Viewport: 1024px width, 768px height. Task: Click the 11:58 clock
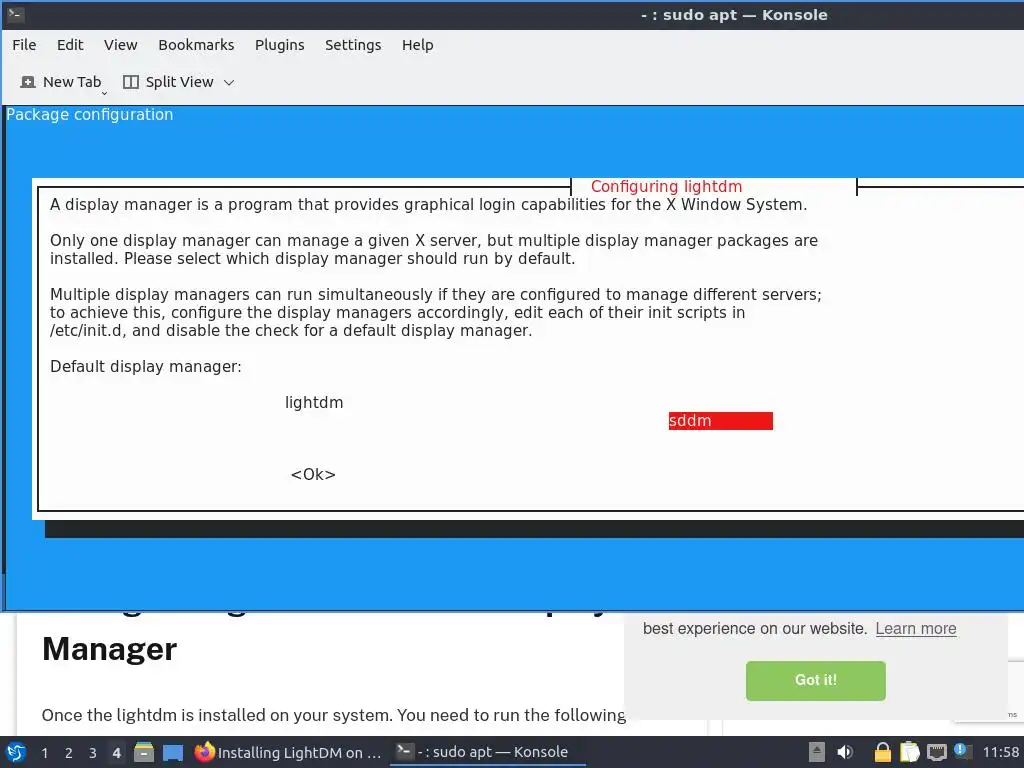(1001, 752)
